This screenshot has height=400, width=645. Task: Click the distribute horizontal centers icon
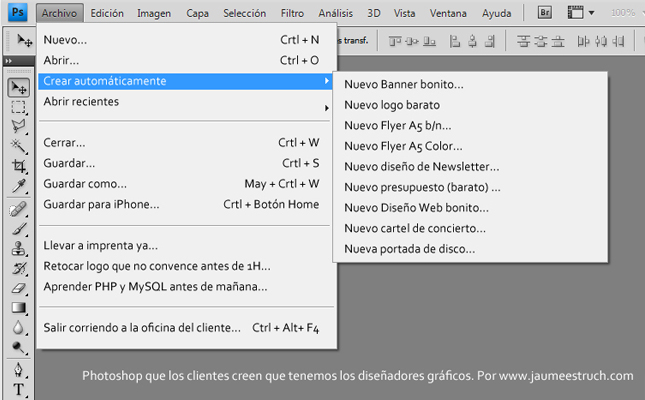(x=601, y=41)
